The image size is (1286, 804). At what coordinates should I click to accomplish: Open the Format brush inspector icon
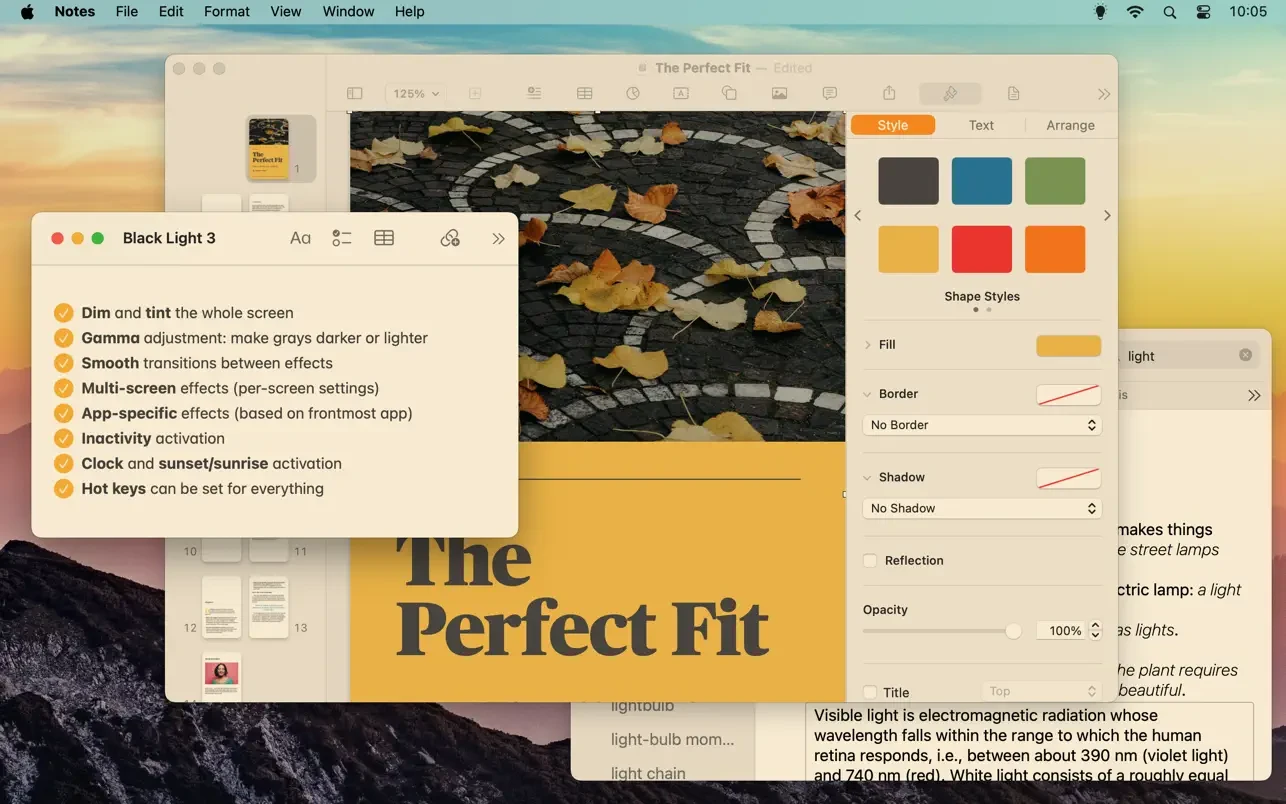[x=950, y=93]
